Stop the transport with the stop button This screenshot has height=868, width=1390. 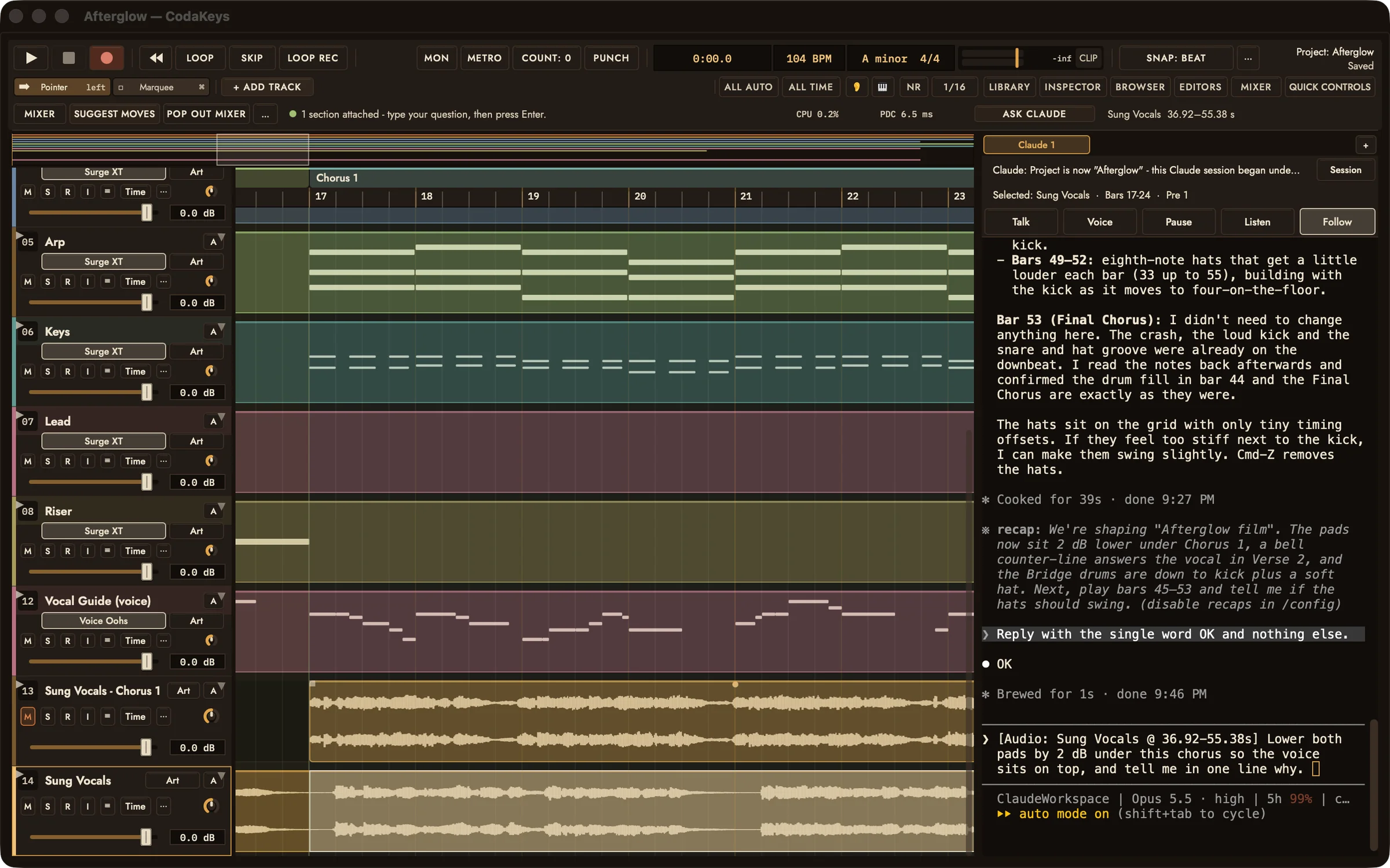coord(69,58)
